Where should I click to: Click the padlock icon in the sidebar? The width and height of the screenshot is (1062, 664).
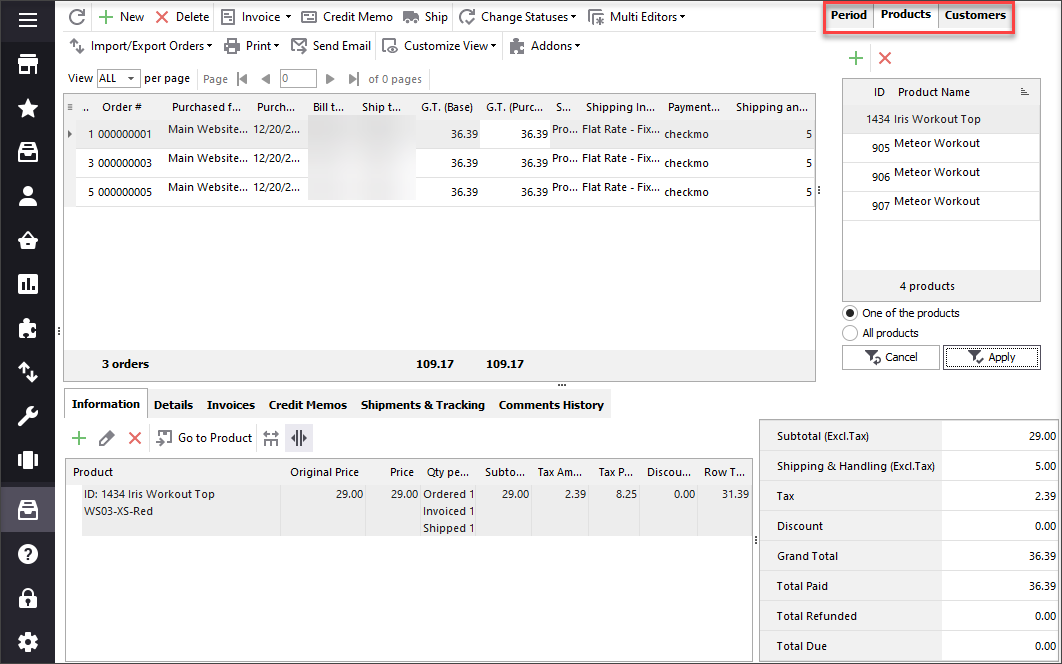pos(28,598)
